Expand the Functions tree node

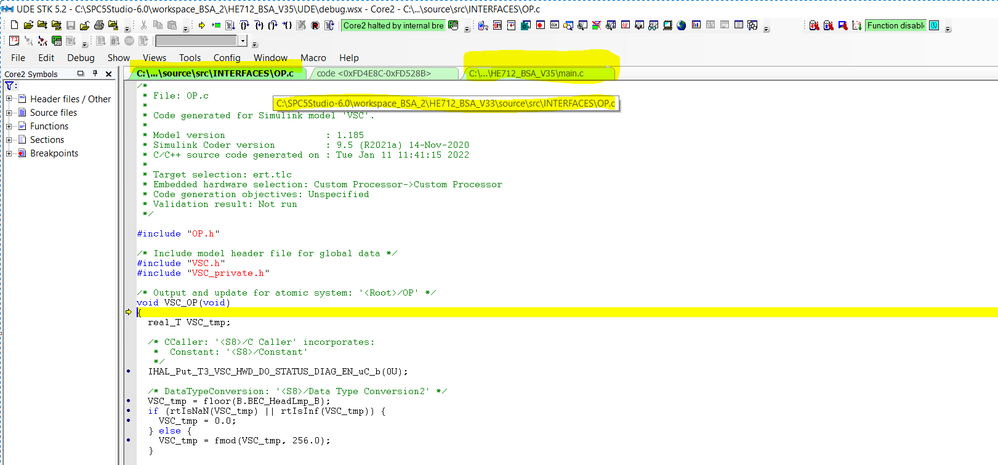[x=10, y=126]
